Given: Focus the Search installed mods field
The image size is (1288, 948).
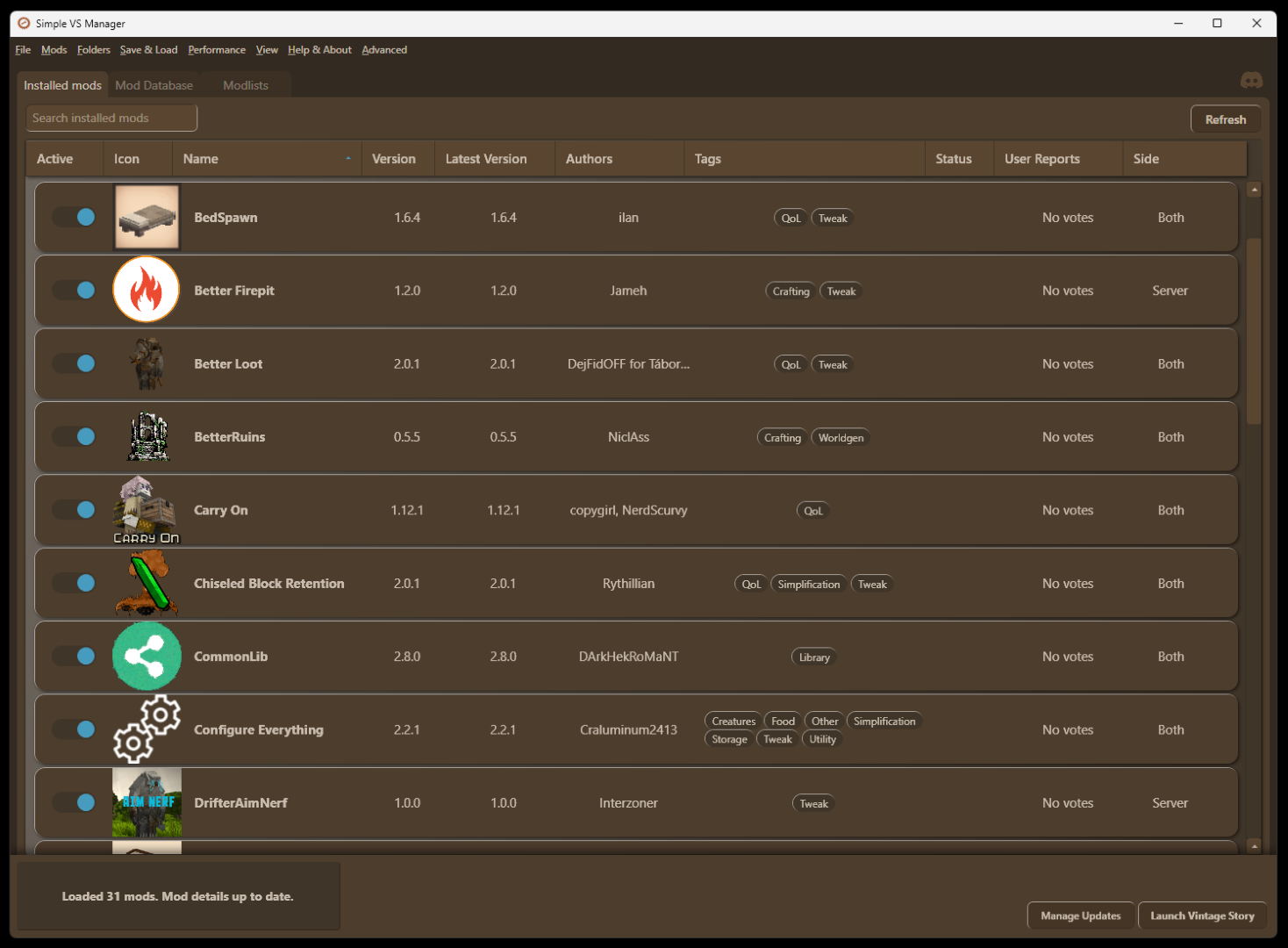Looking at the screenshot, I should tap(111, 118).
